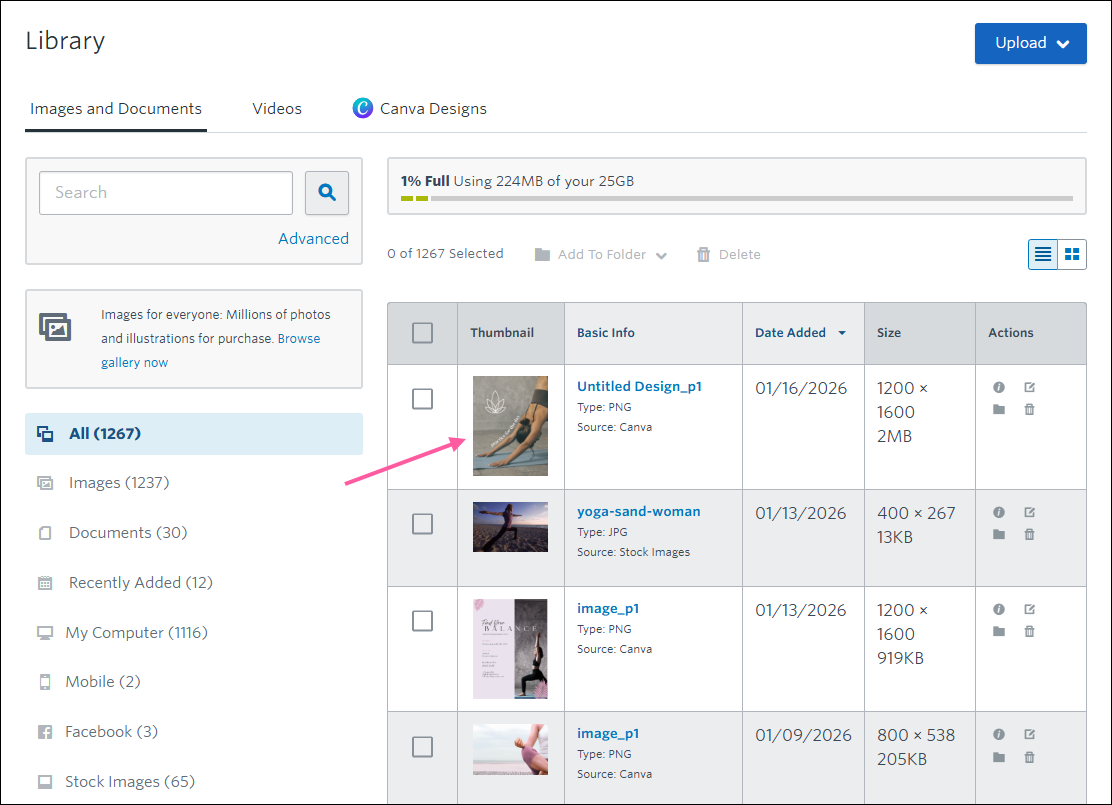
Task: Click the storage usage progress bar
Action: pyautogui.click(x=737, y=198)
